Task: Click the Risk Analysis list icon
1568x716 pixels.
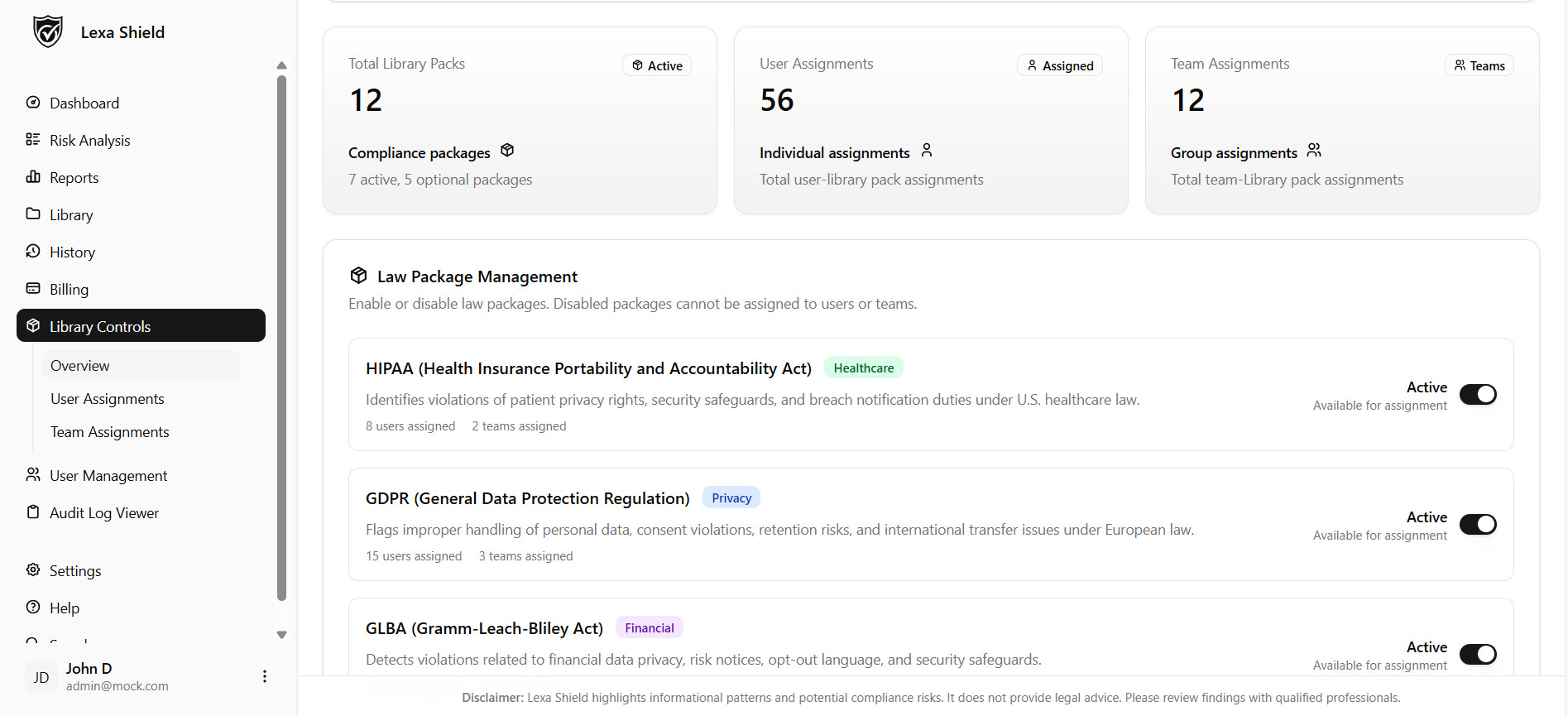Action: pos(33,140)
